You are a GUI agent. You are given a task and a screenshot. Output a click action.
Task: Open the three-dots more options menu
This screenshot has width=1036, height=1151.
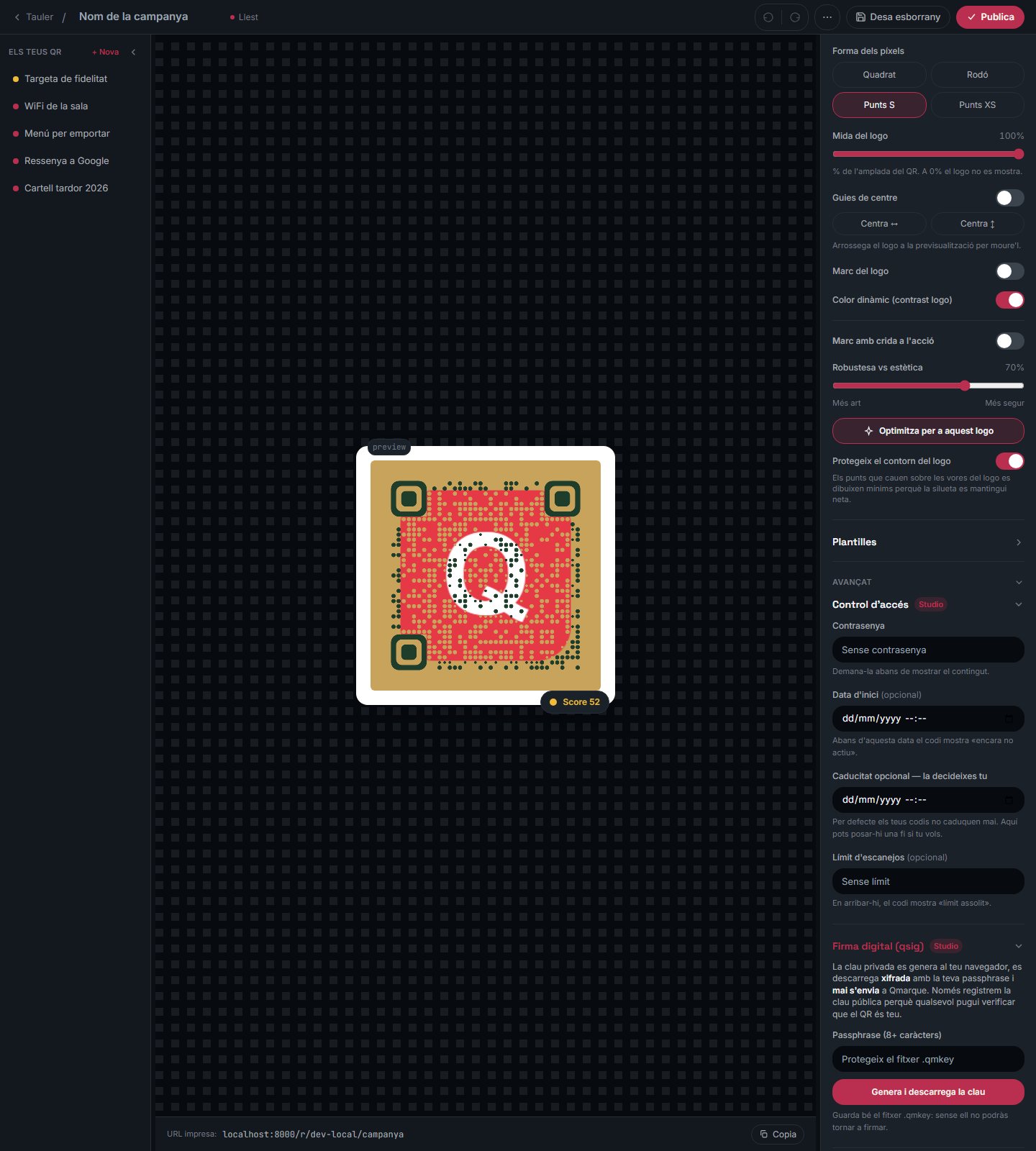pyautogui.click(x=827, y=17)
